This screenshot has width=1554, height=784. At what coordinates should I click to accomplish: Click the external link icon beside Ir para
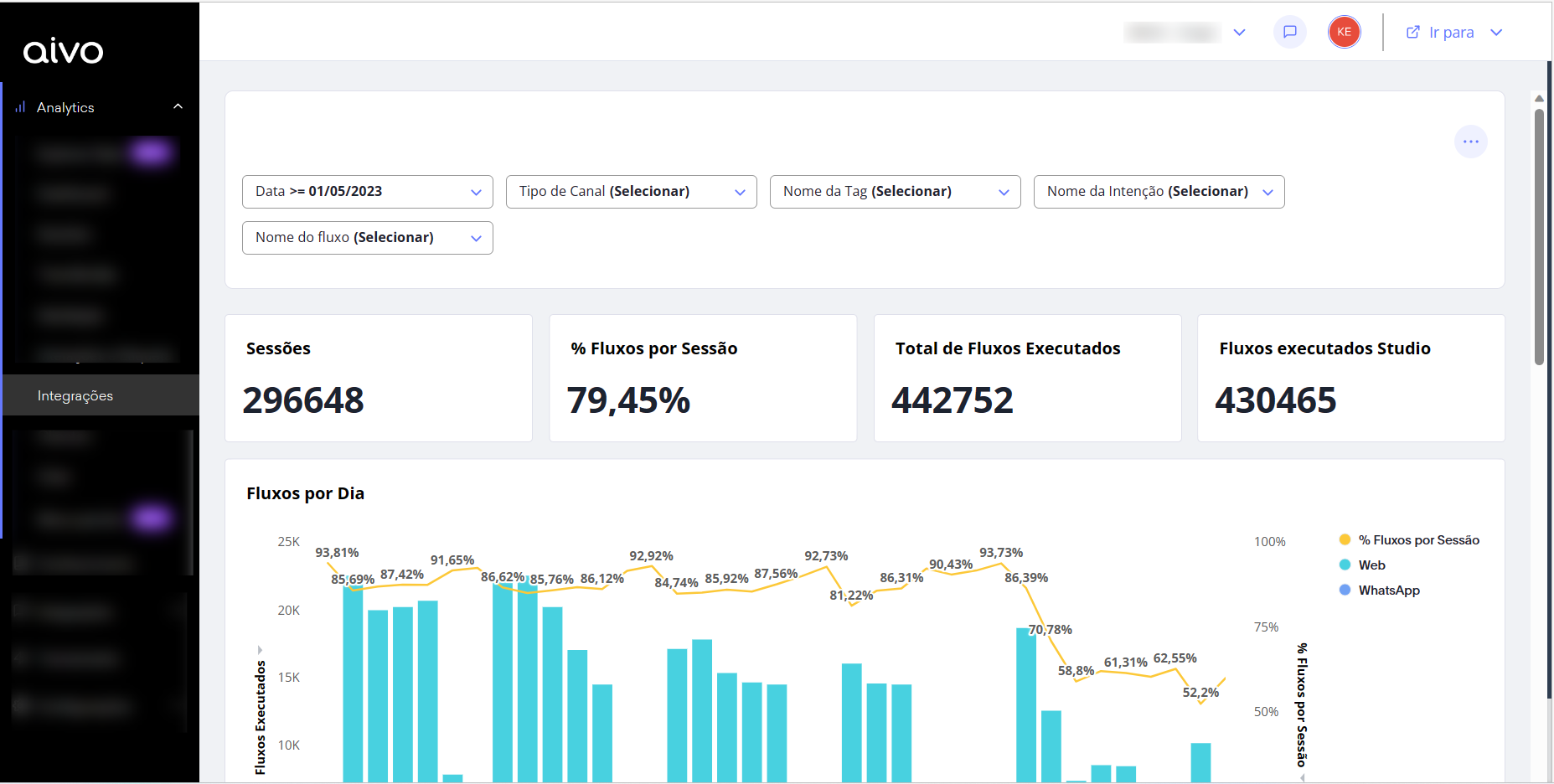[x=1412, y=32]
